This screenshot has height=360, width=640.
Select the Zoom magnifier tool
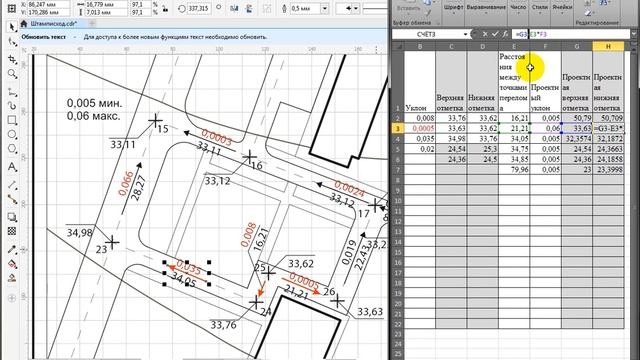(x=12, y=74)
